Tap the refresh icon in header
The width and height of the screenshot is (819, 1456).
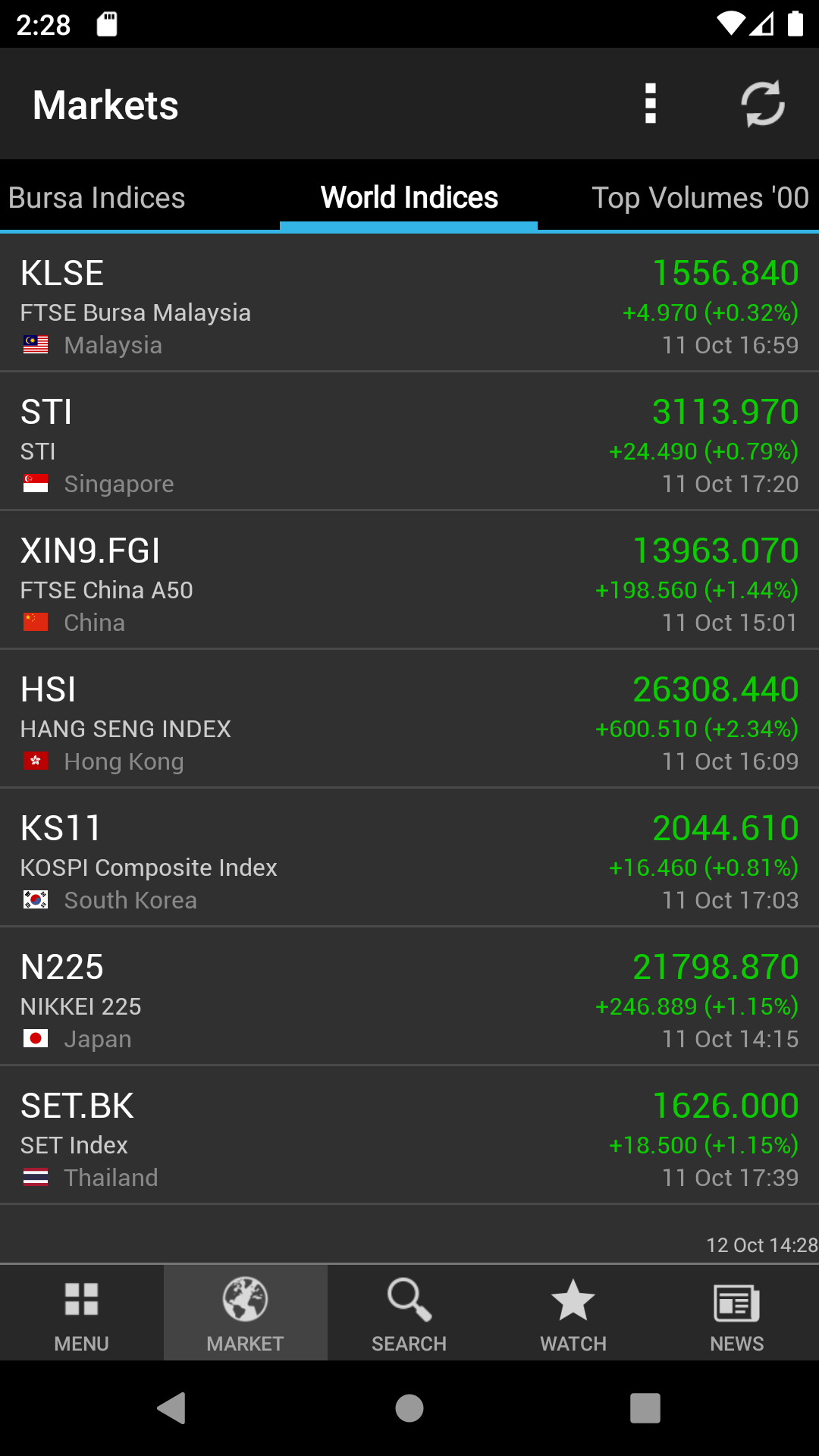762,104
